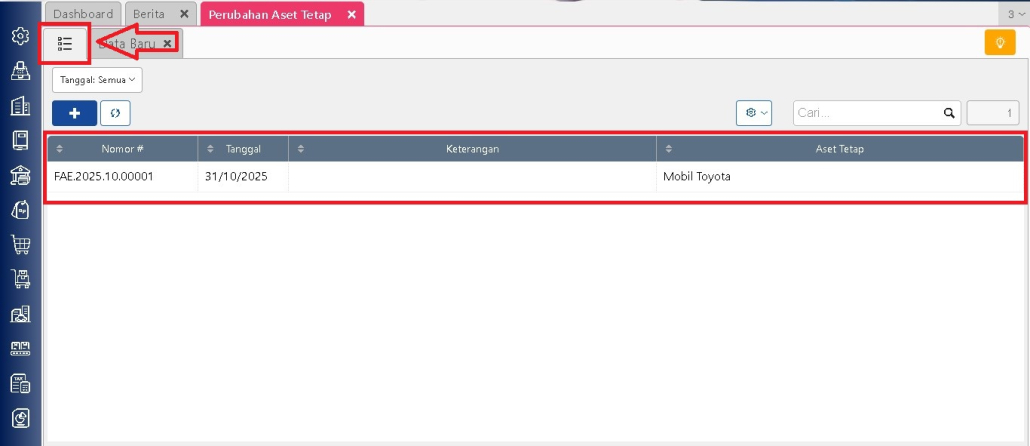Screen dimensions: 1030x446
Task: Open the table settings gear dropdown
Action: click(x=754, y=113)
